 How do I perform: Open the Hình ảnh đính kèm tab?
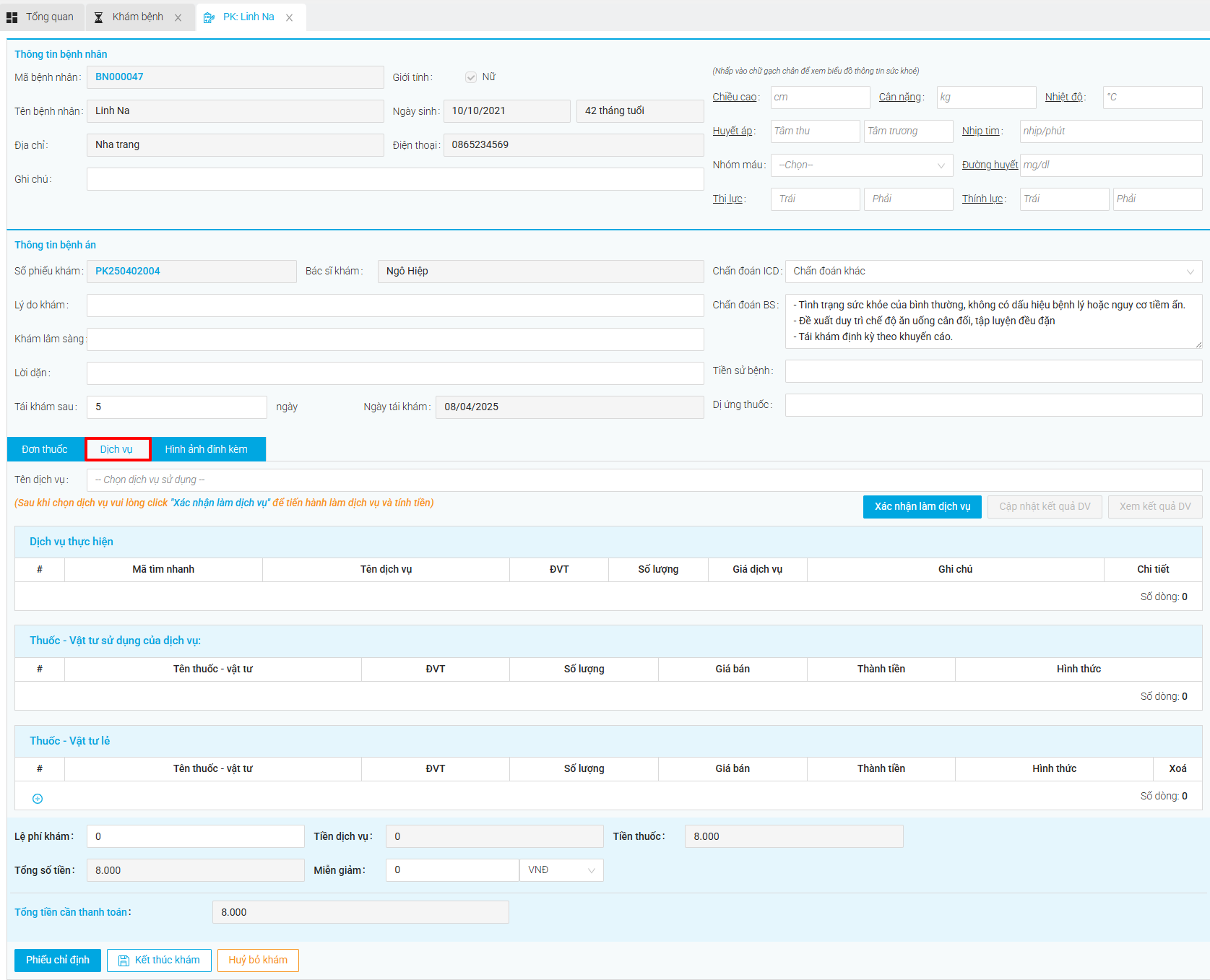(x=207, y=449)
